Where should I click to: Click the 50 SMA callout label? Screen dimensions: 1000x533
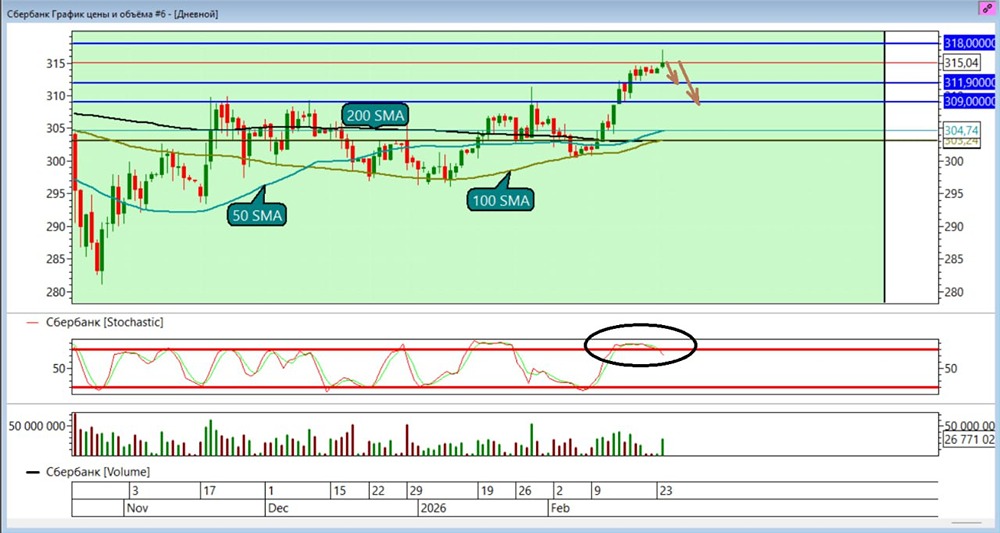[x=256, y=215]
